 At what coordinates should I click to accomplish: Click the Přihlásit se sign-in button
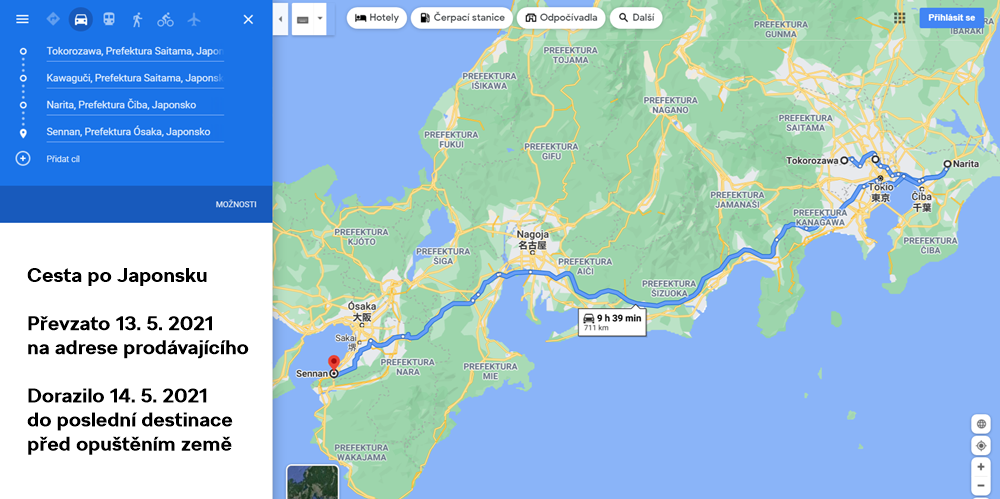pyautogui.click(x=951, y=18)
